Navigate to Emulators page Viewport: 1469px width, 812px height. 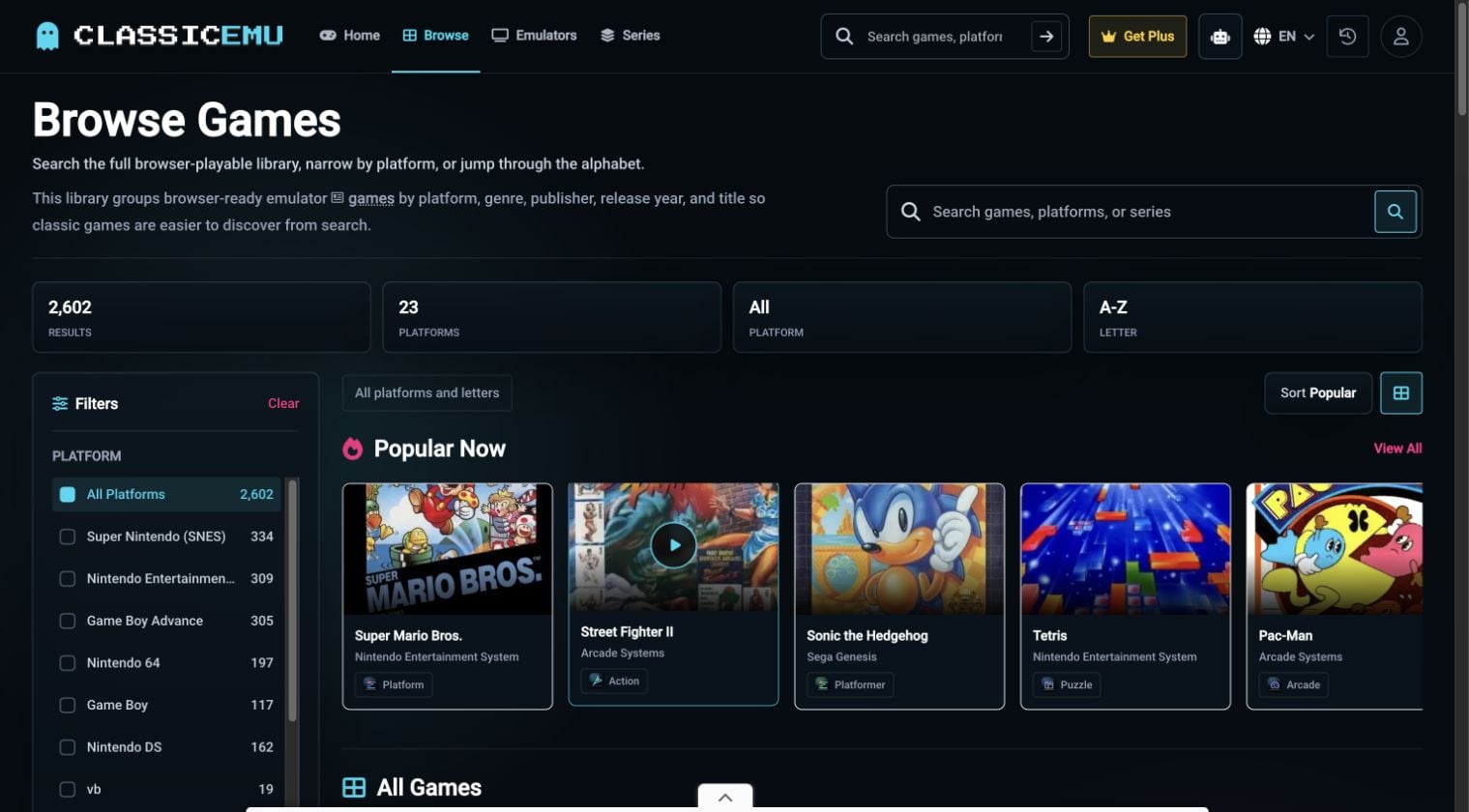click(534, 36)
